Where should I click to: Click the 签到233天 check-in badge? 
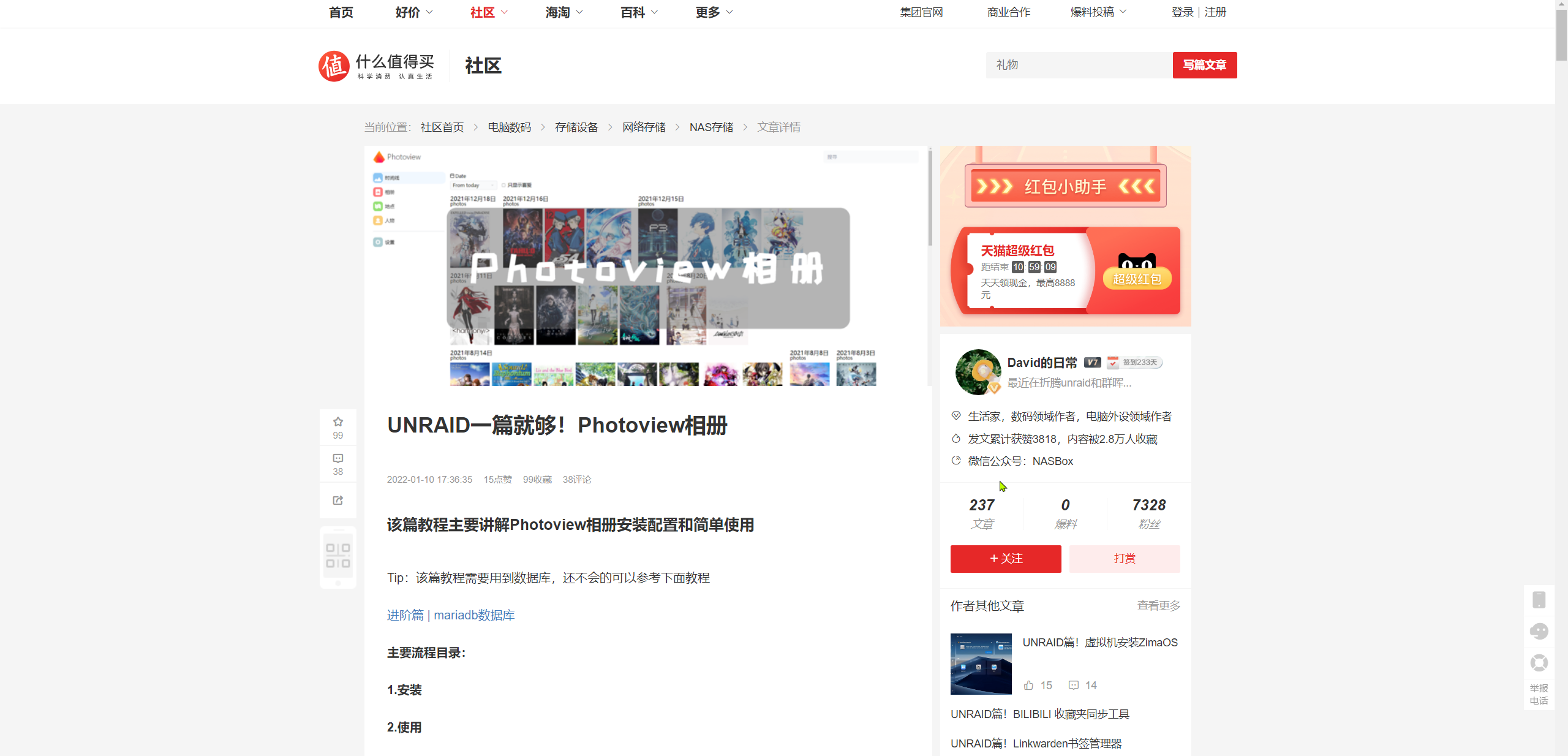(x=1134, y=363)
